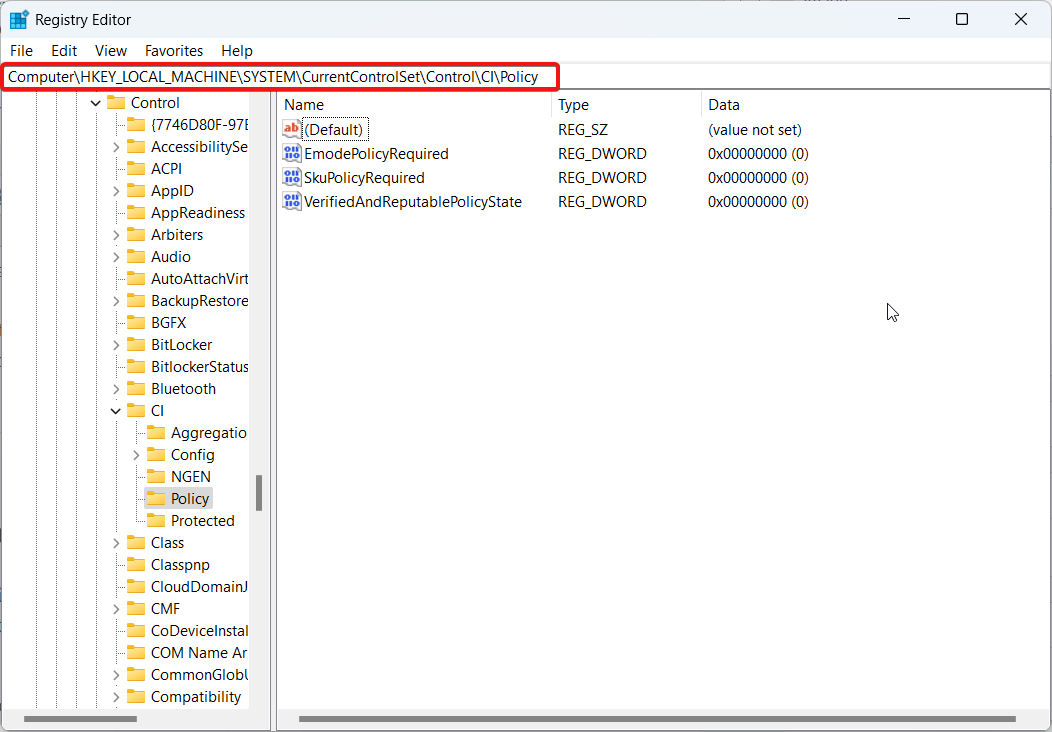Click the ACPI folder icon
This screenshot has width=1052, height=732.
click(136, 168)
